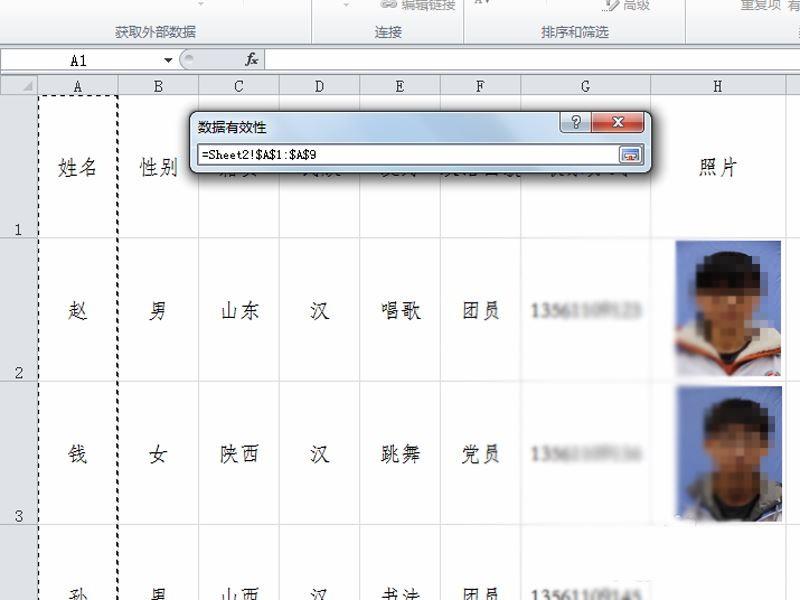Screen dimensions: 800x600
Task: Click the cell containing 姓名
Action: [75, 167]
